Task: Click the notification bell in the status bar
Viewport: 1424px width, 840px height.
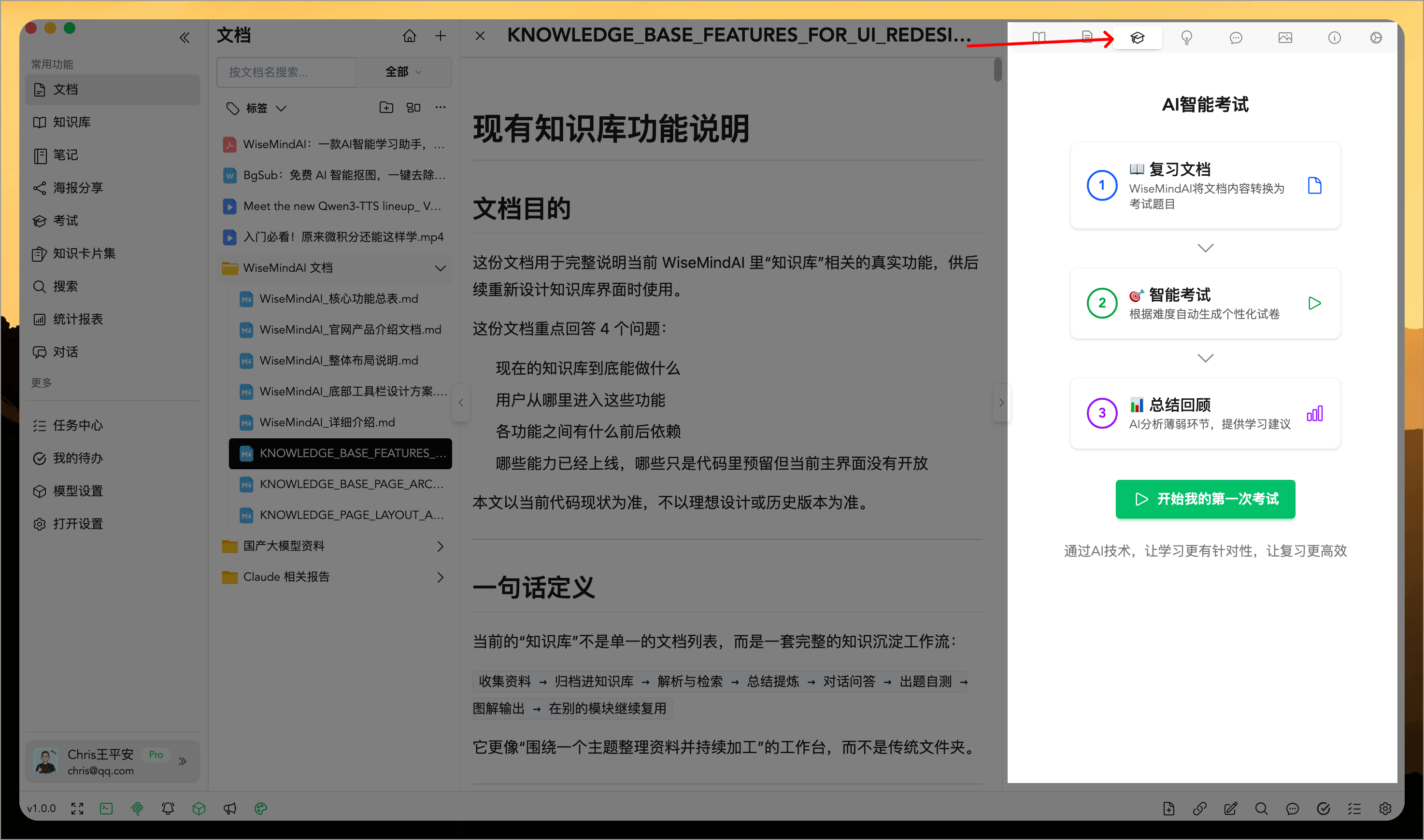Action: [168, 808]
